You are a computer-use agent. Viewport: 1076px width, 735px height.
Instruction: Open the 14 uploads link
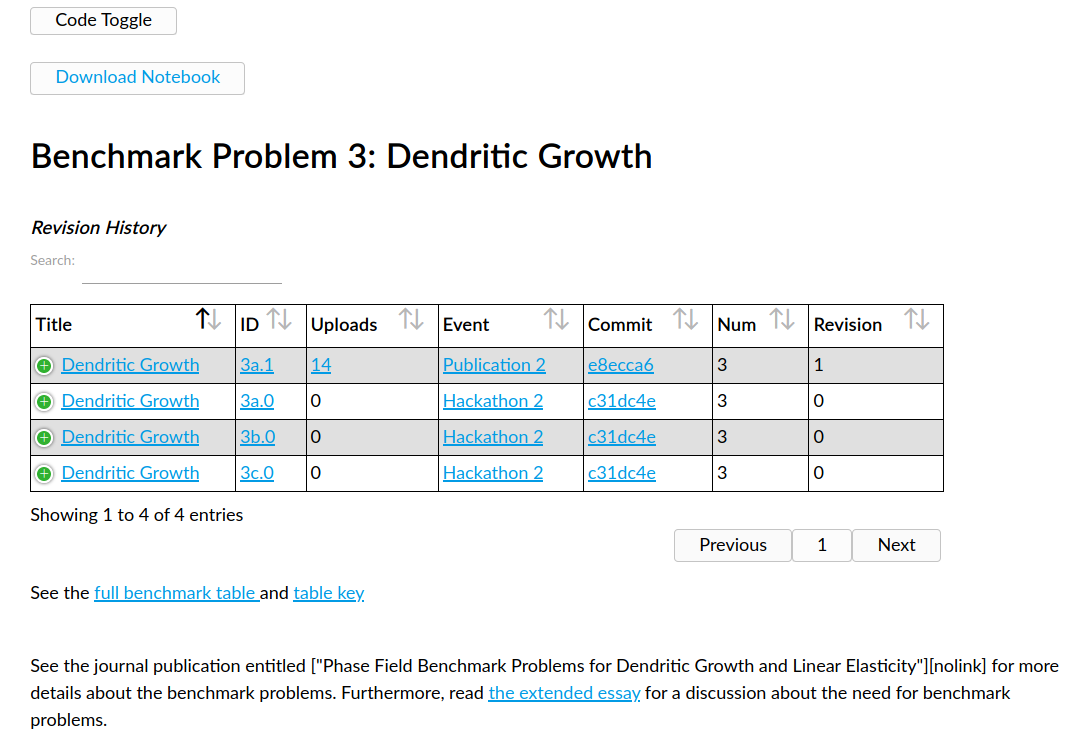[x=321, y=365]
